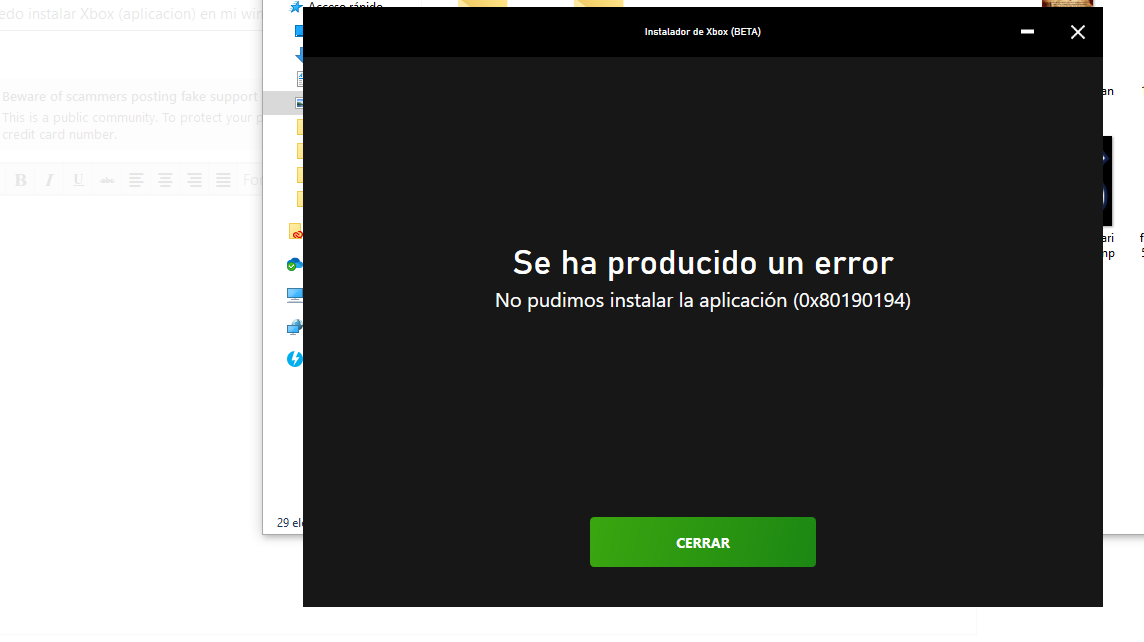Justify text in forum editor
The image size is (1144, 642).
[x=223, y=179]
